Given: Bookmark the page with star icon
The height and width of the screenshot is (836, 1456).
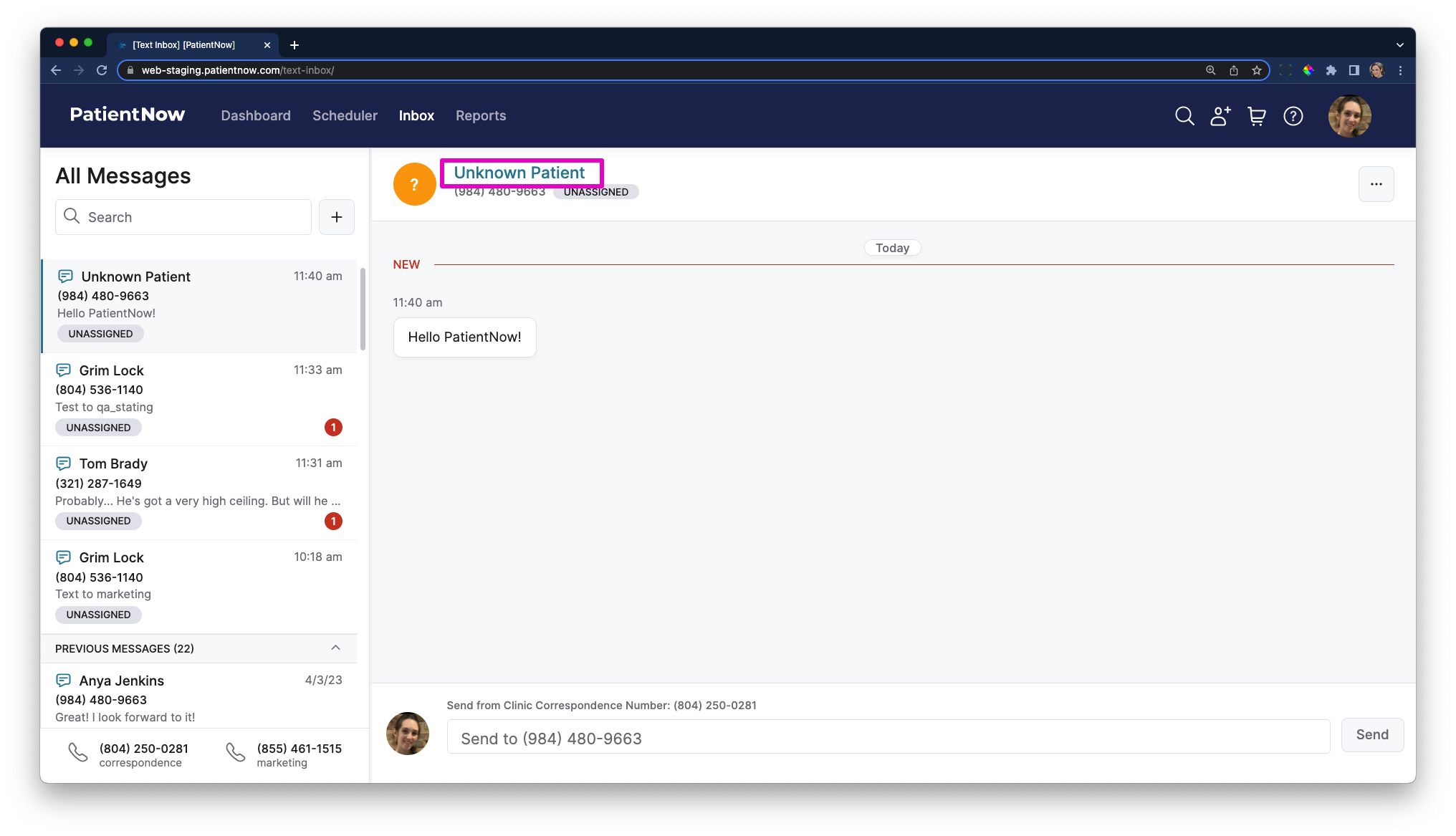Looking at the screenshot, I should point(1256,70).
